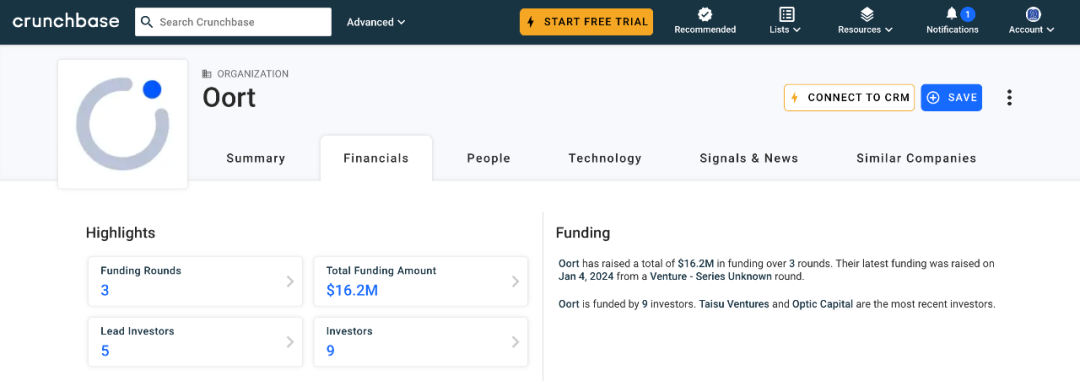Switch to the People tab
The width and height of the screenshot is (1080, 386).
(488, 158)
